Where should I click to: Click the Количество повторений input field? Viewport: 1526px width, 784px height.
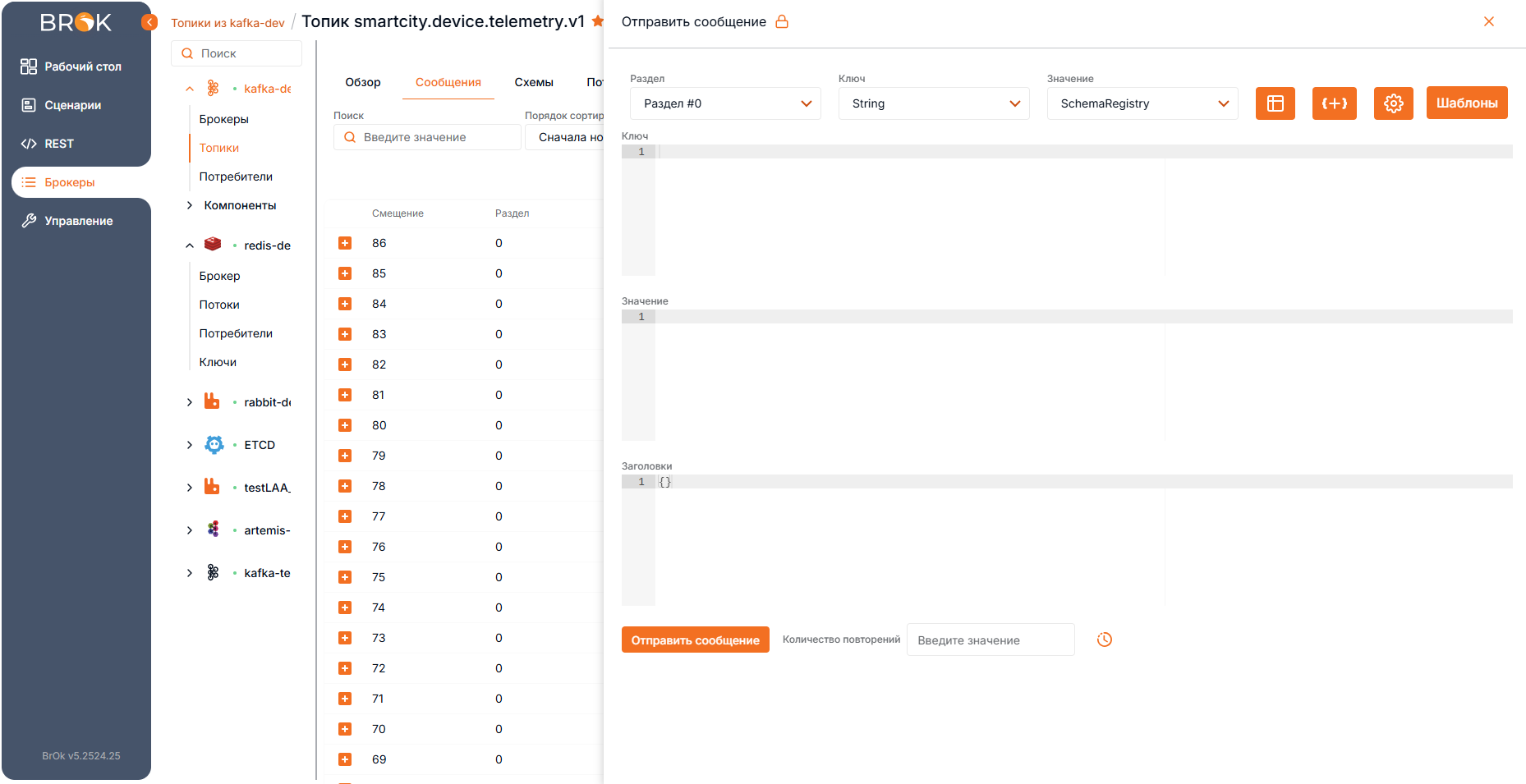991,640
